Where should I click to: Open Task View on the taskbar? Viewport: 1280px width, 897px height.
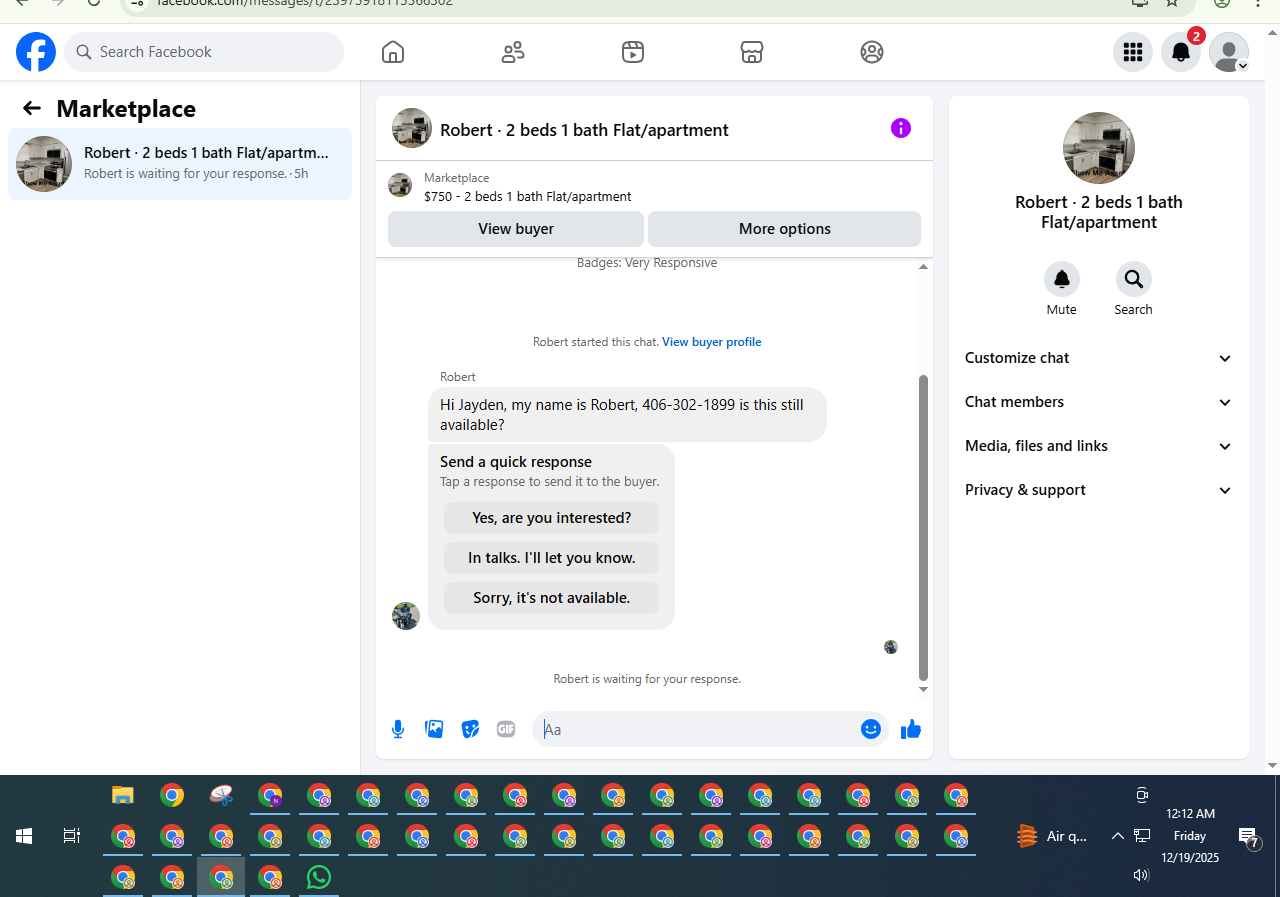point(72,836)
